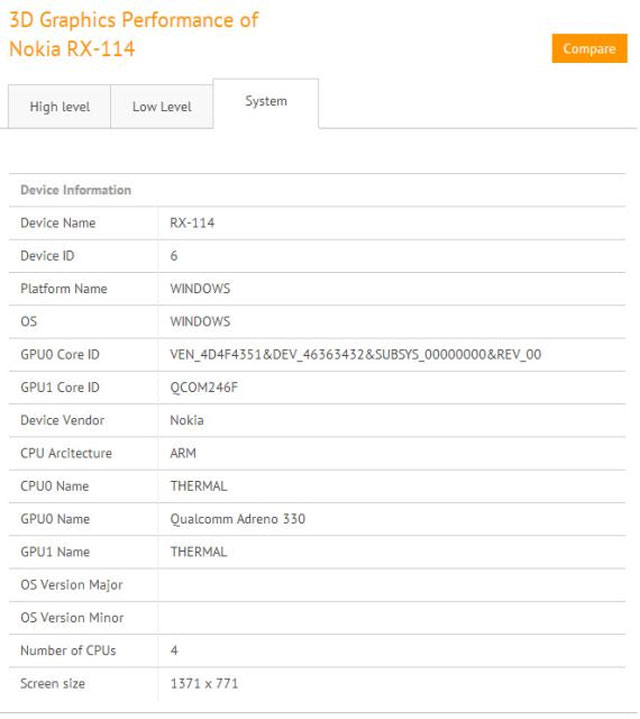Click the OS Version Major label
Viewport: 640px width, 719px height.
click(x=72, y=585)
